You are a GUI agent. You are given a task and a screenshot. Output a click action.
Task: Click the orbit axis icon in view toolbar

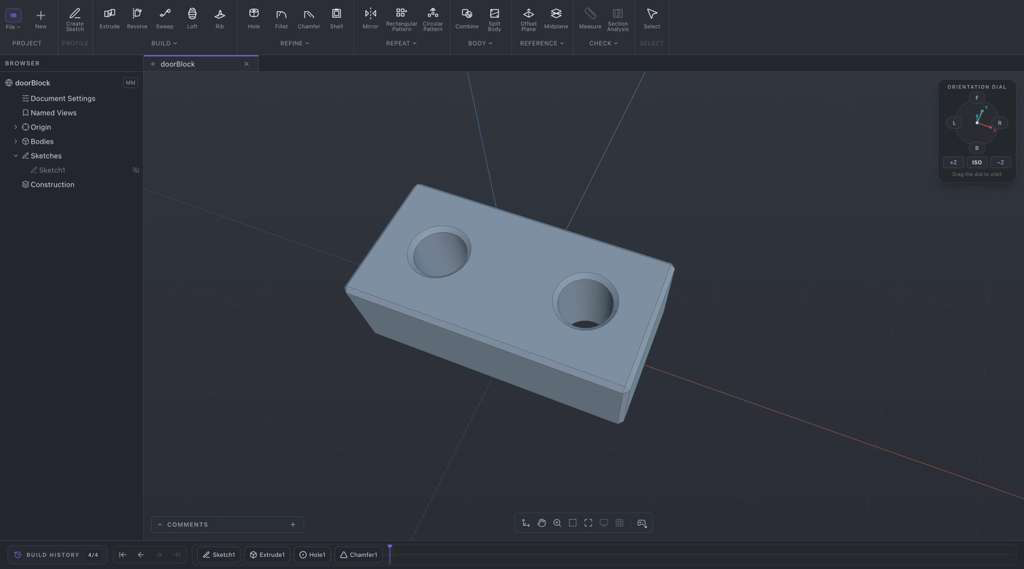click(526, 523)
